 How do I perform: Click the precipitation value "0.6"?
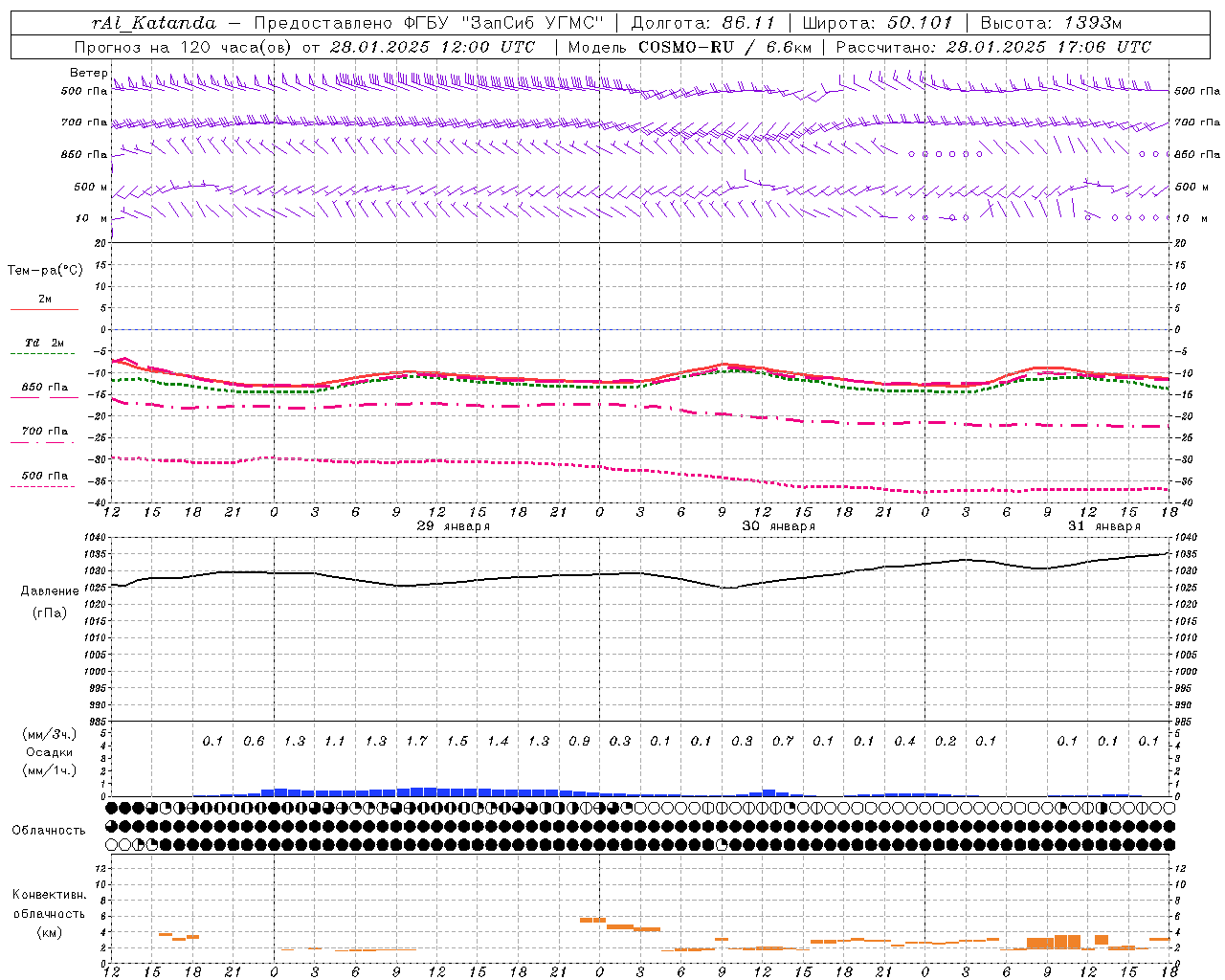(x=254, y=741)
